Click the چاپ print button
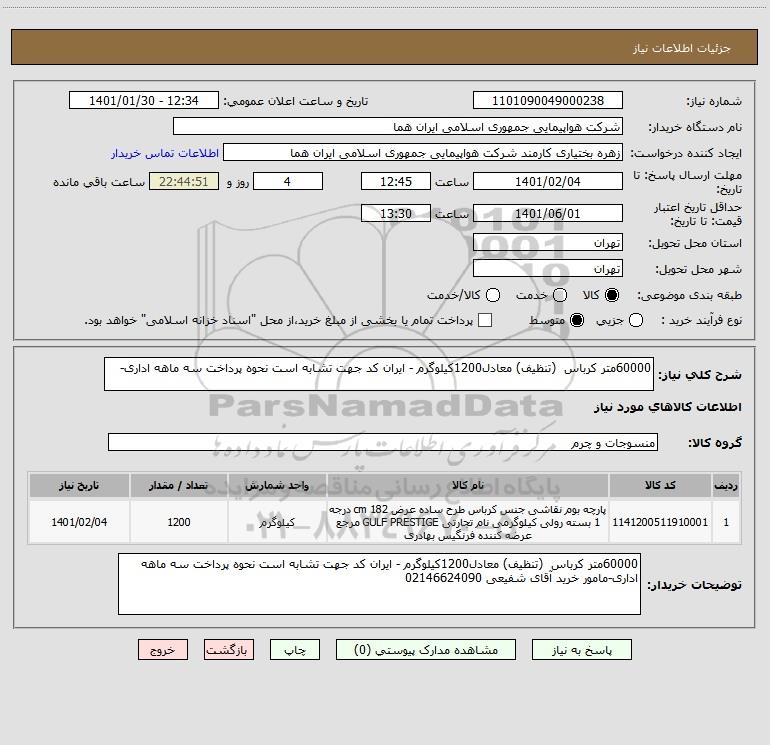Image resolution: width=770 pixels, height=745 pixels. point(295,650)
